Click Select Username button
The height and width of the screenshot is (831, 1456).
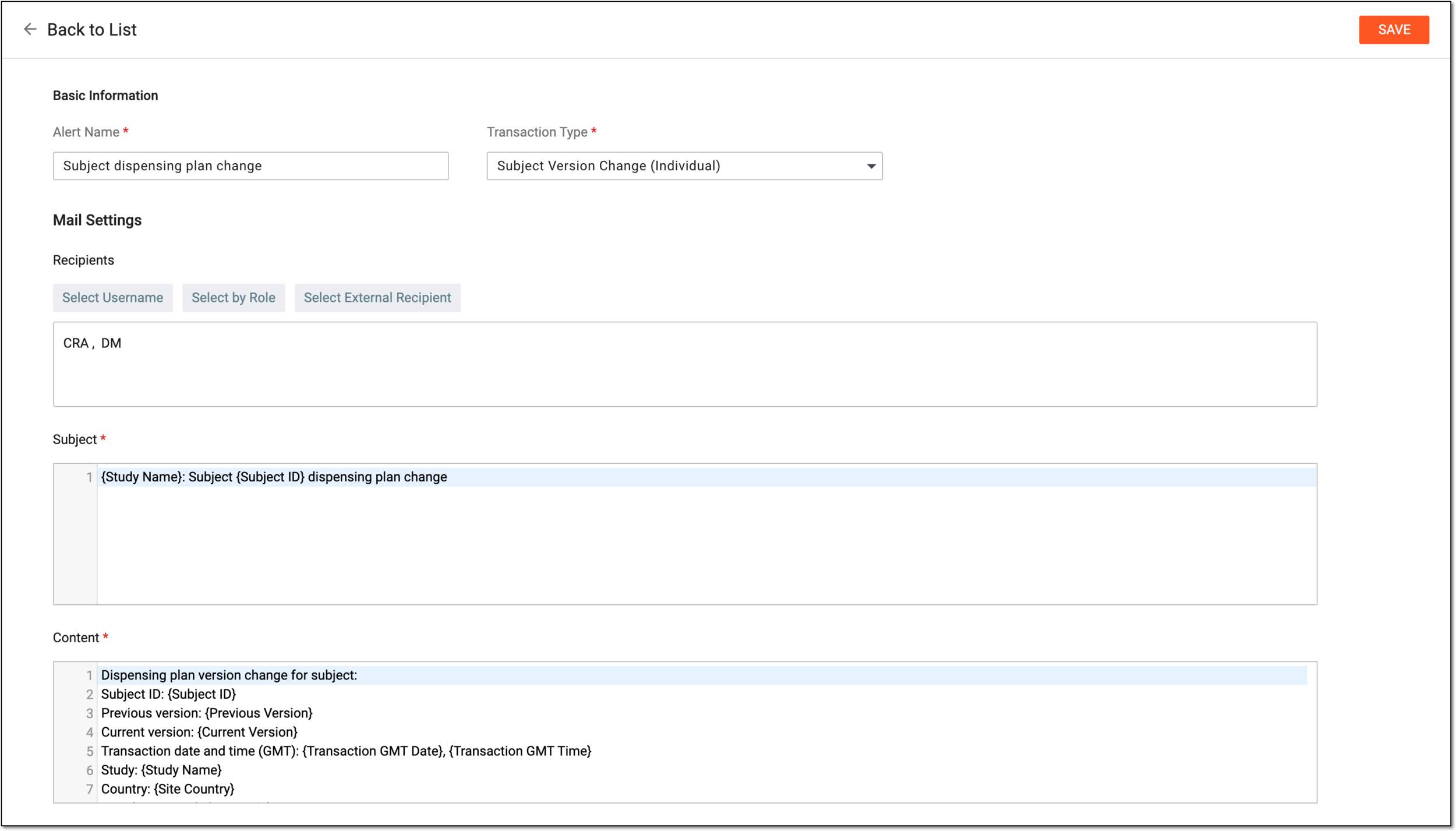coord(113,298)
